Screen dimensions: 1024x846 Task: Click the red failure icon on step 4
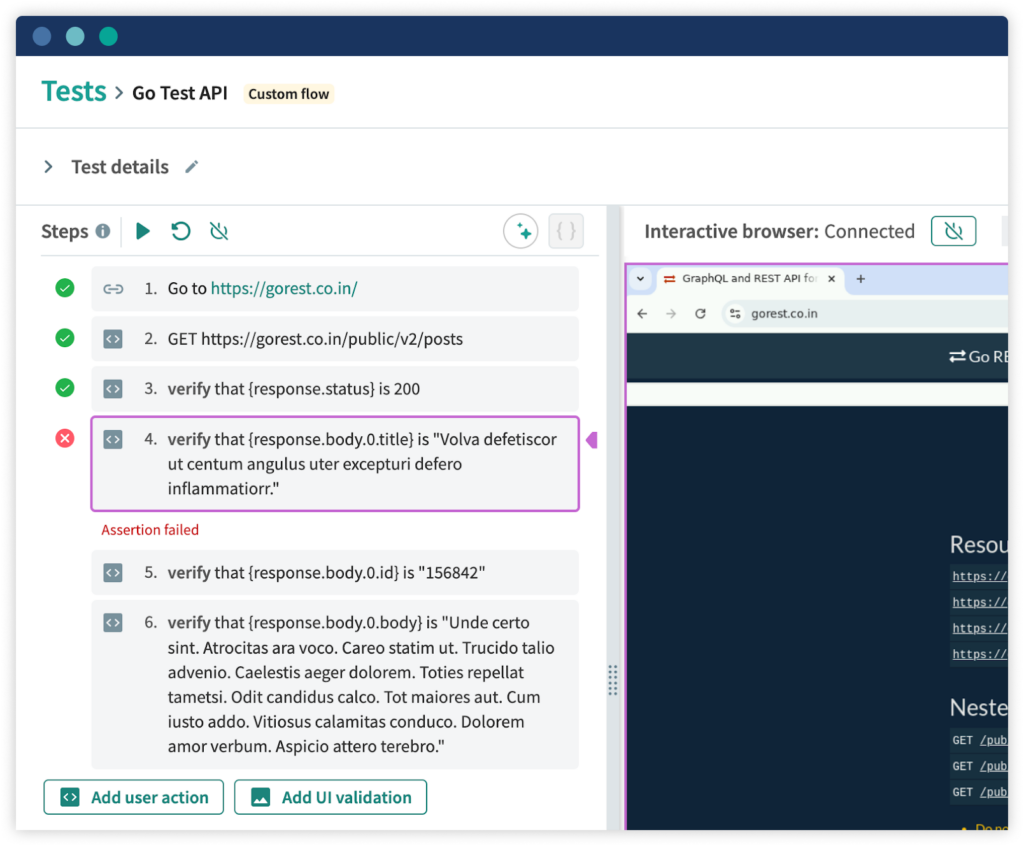pos(64,438)
